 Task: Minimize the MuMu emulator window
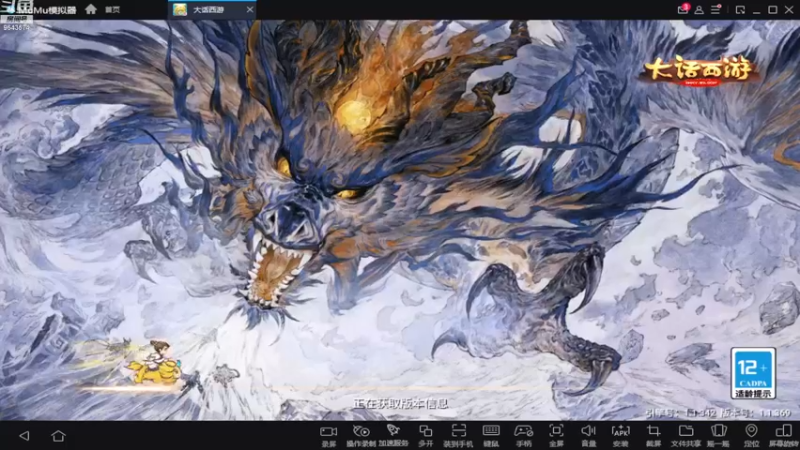click(x=757, y=10)
